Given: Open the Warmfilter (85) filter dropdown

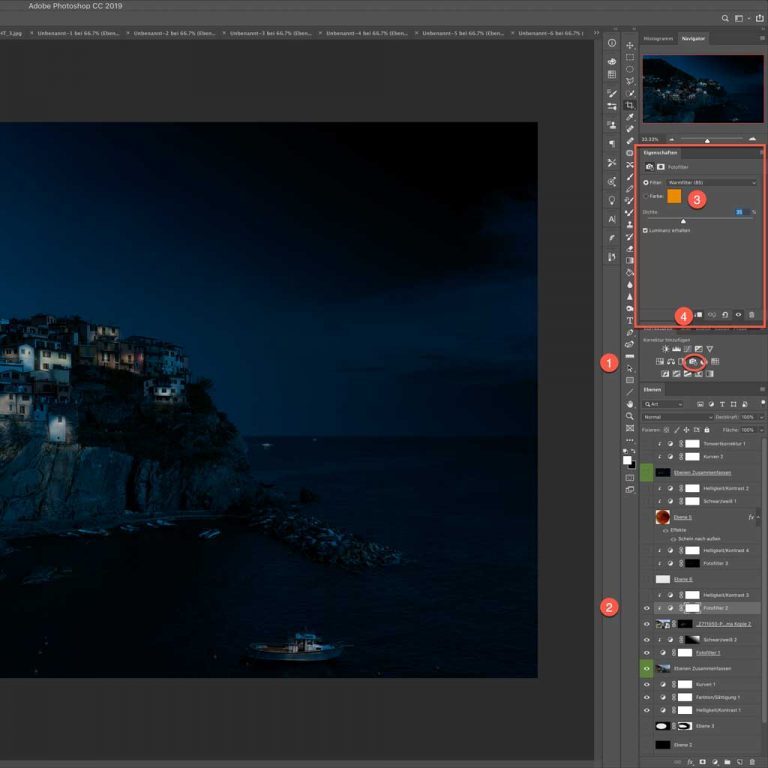Looking at the screenshot, I should coord(711,183).
